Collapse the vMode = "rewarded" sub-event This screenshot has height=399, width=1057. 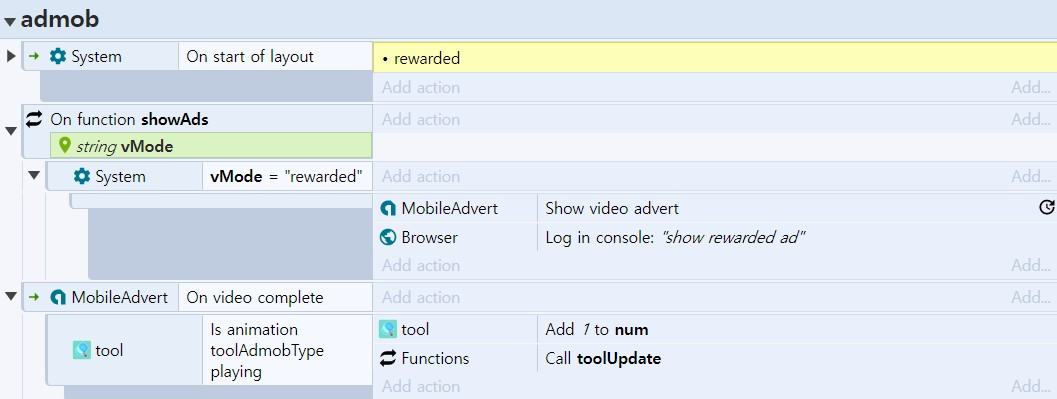(x=34, y=176)
